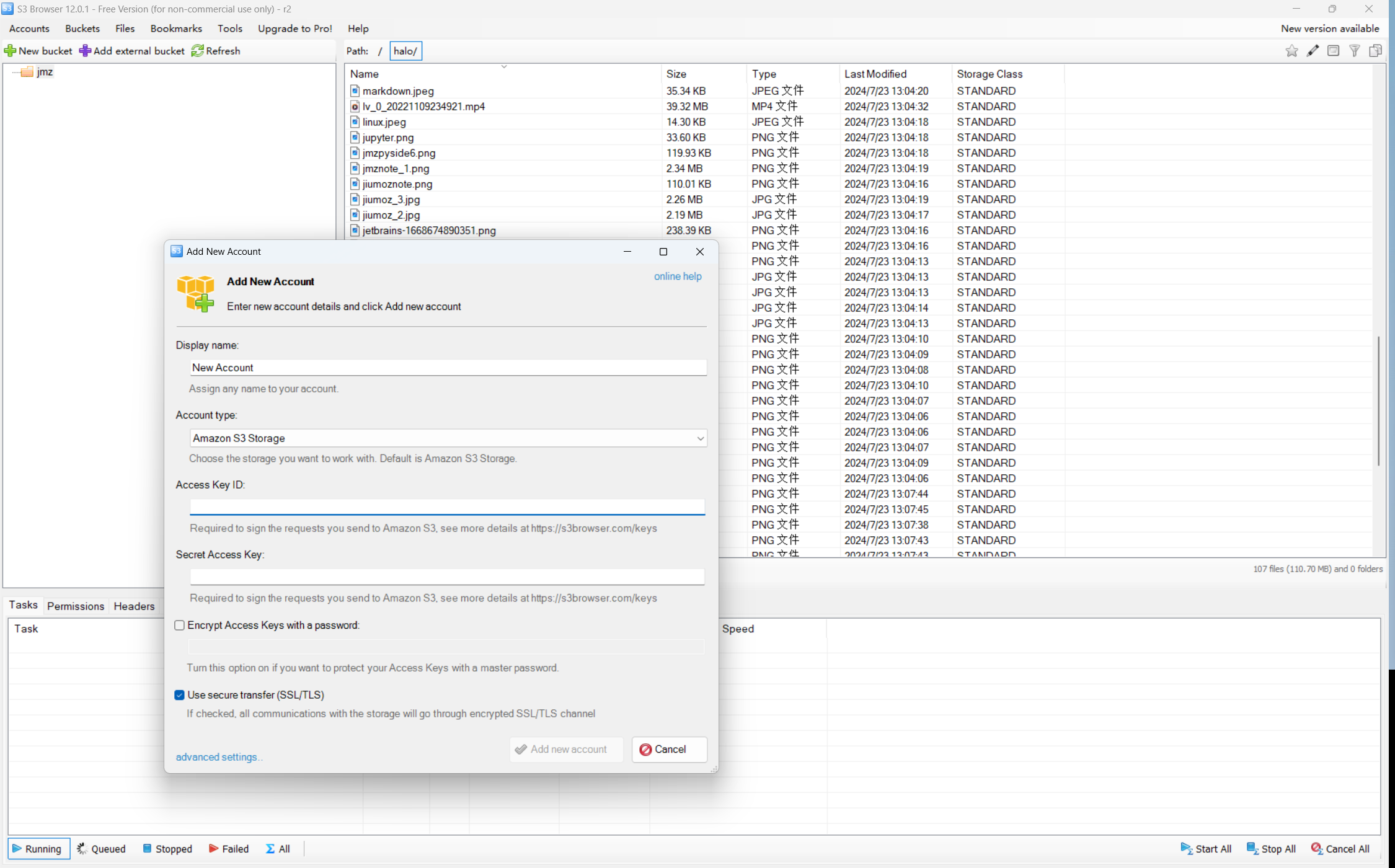Click New version available notice

tap(1330, 29)
